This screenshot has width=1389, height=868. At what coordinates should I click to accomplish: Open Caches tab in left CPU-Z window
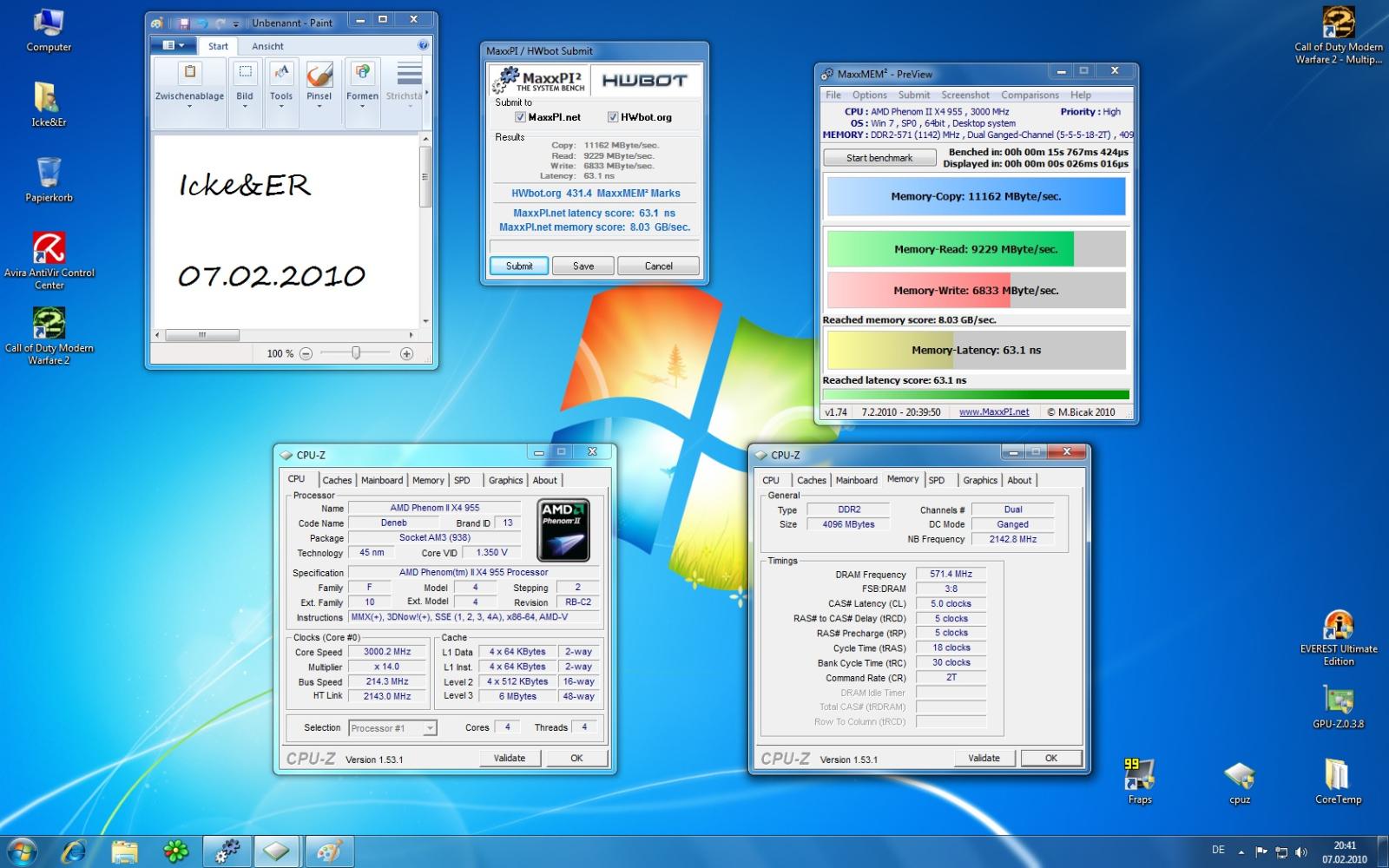[x=337, y=480]
